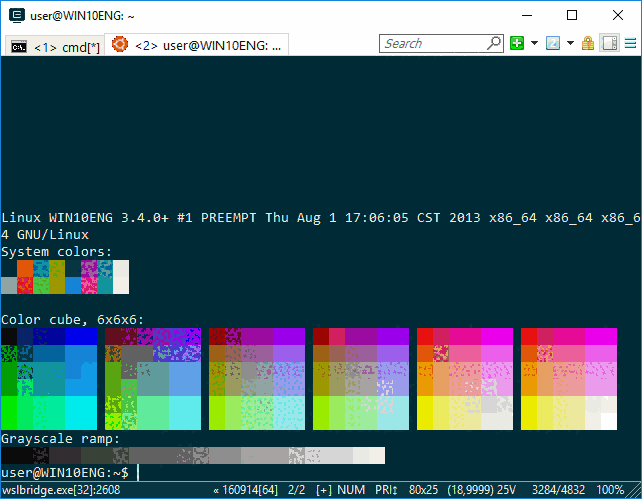Expand the console list dropdown arrow

[x=570, y=43]
